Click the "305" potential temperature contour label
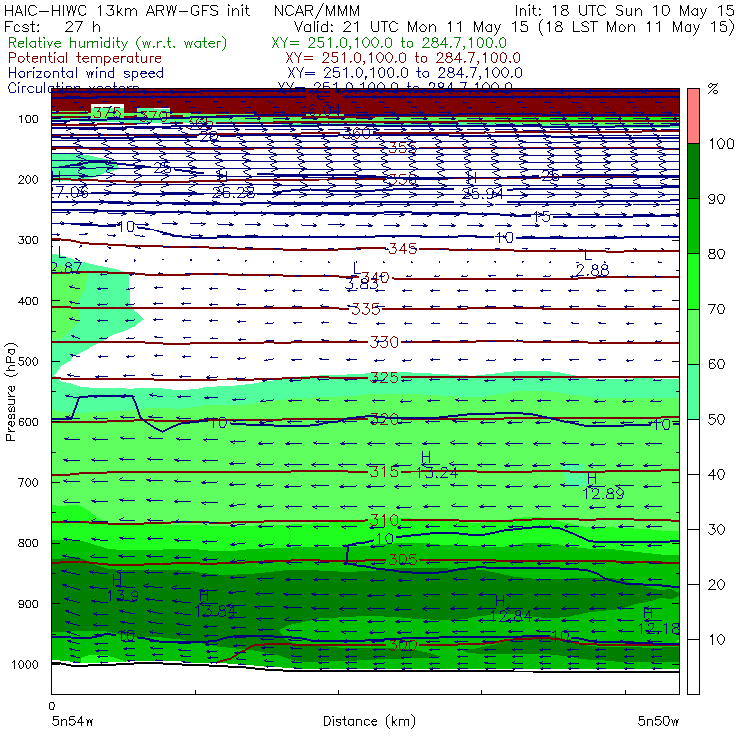Image resolution: width=740 pixels, height=740 pixels. [403, 560]
